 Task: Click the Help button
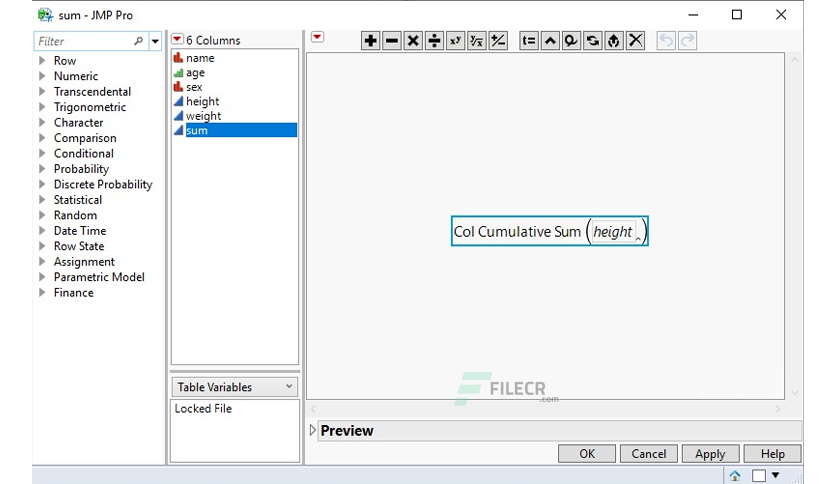pos(773,454)
